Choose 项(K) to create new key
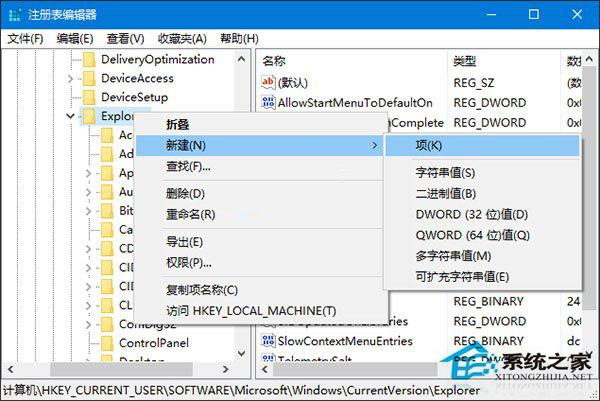 coord(482,145)
